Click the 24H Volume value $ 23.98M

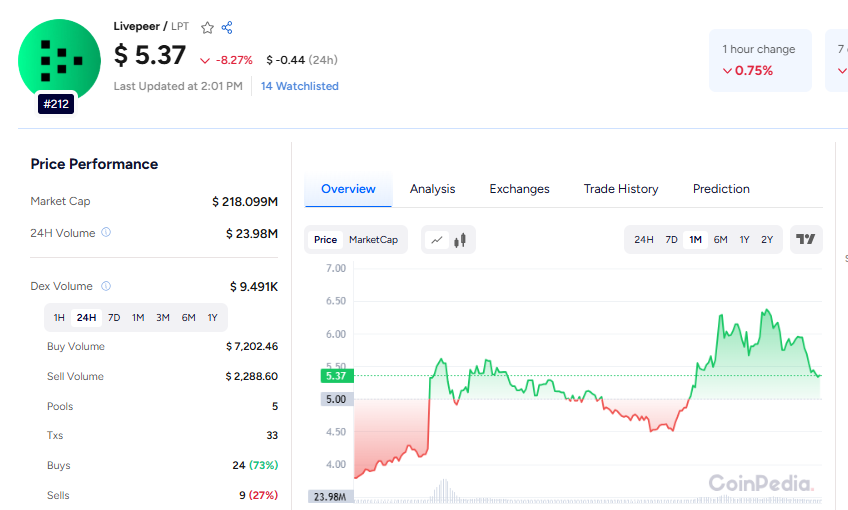click(x=251, y=234)
